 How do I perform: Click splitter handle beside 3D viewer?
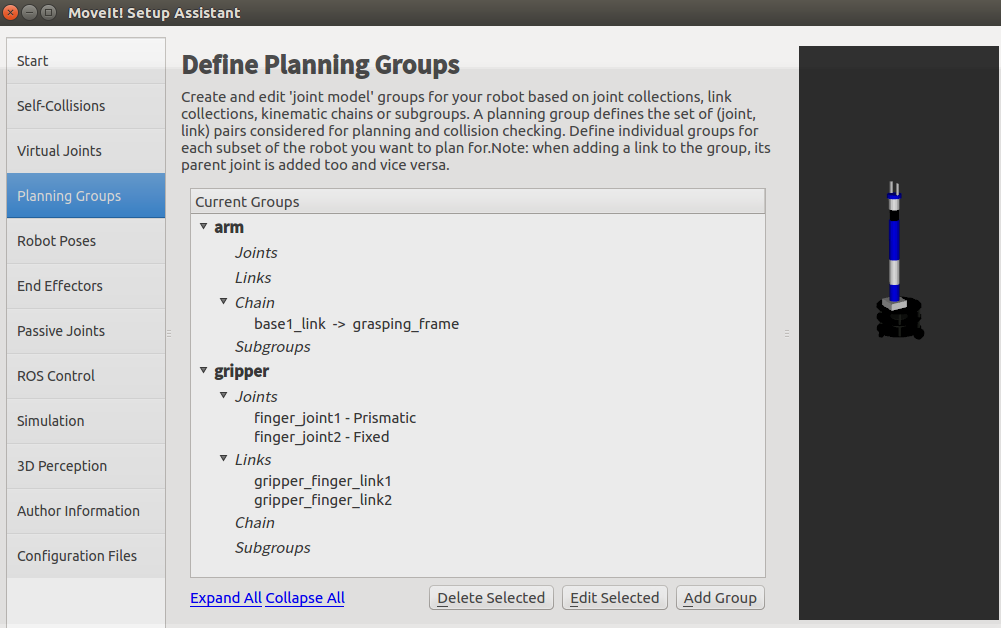786,333
